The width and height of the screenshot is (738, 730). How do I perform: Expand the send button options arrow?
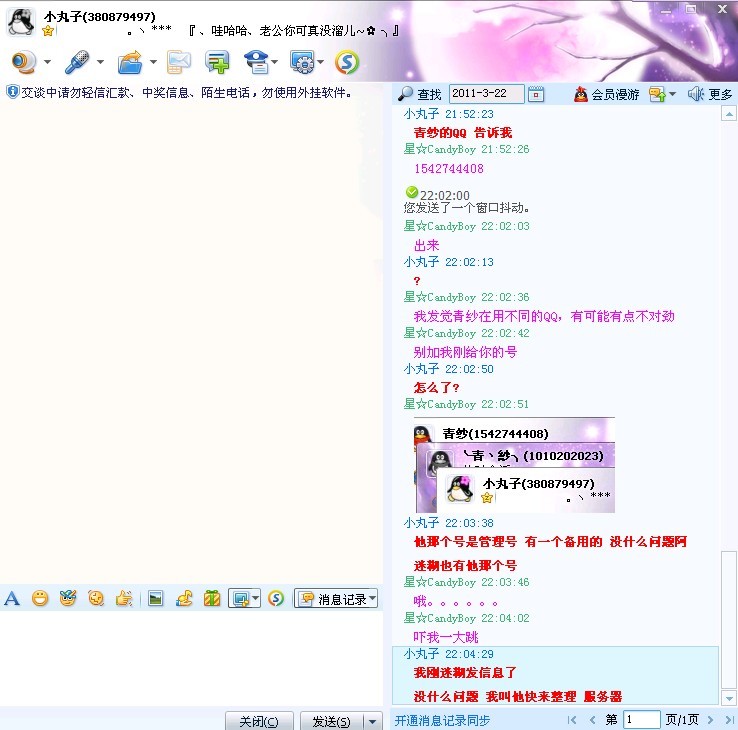373,721
